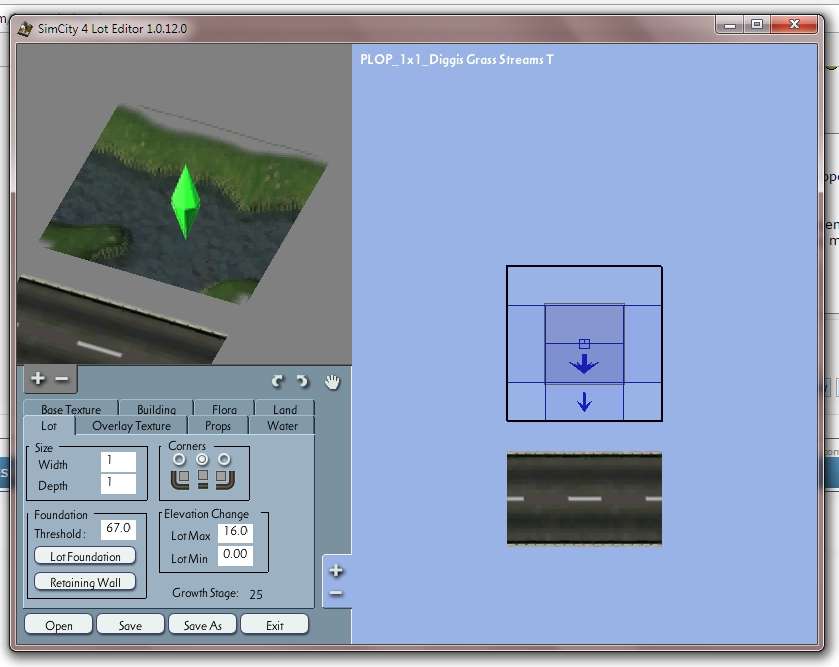Click the Foundation Threshold field
The image size is (839, 667).
point(118,529)
